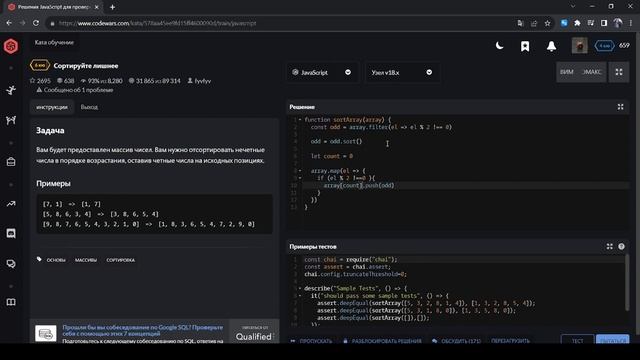640x360 pixels.
Task: Reload the page in browser
Action: coord(36,23)
